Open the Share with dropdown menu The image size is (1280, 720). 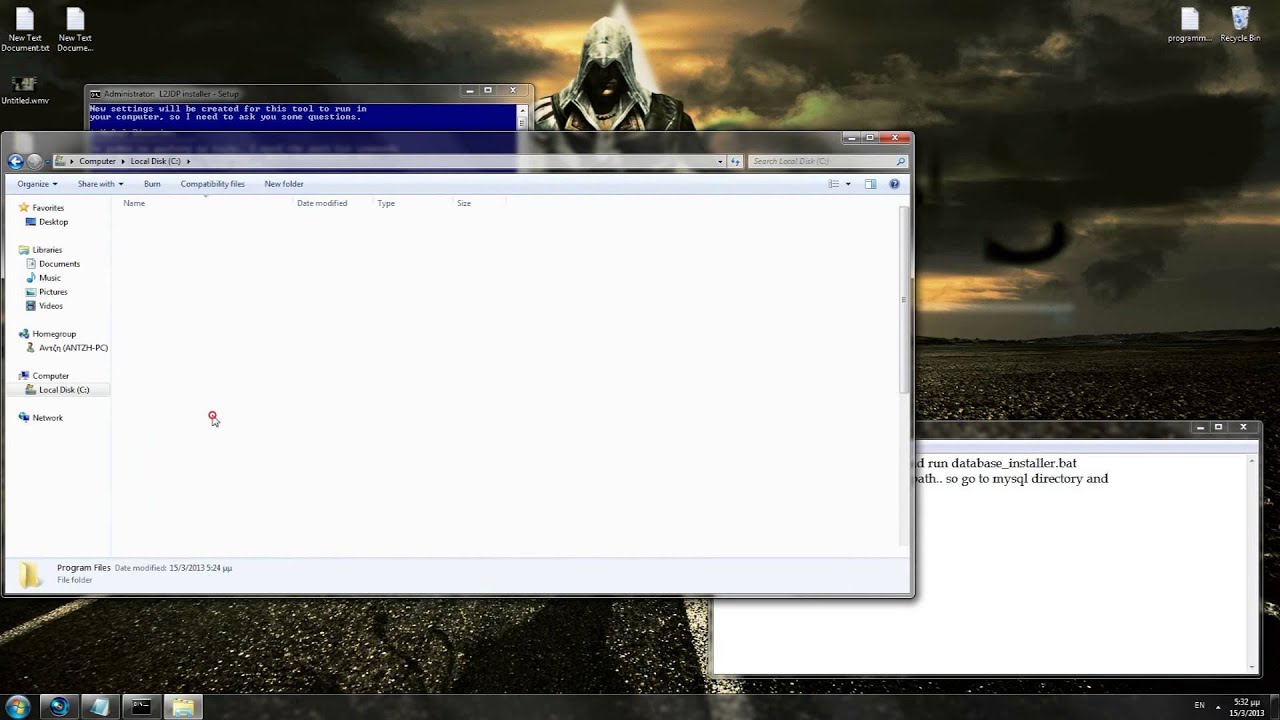100,184
